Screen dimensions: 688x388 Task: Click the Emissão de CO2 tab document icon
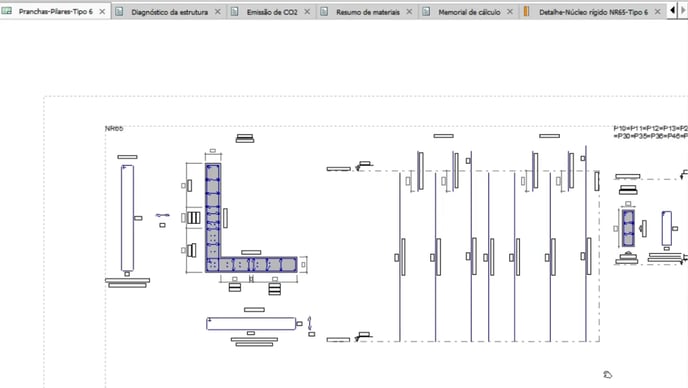point(235,12)
